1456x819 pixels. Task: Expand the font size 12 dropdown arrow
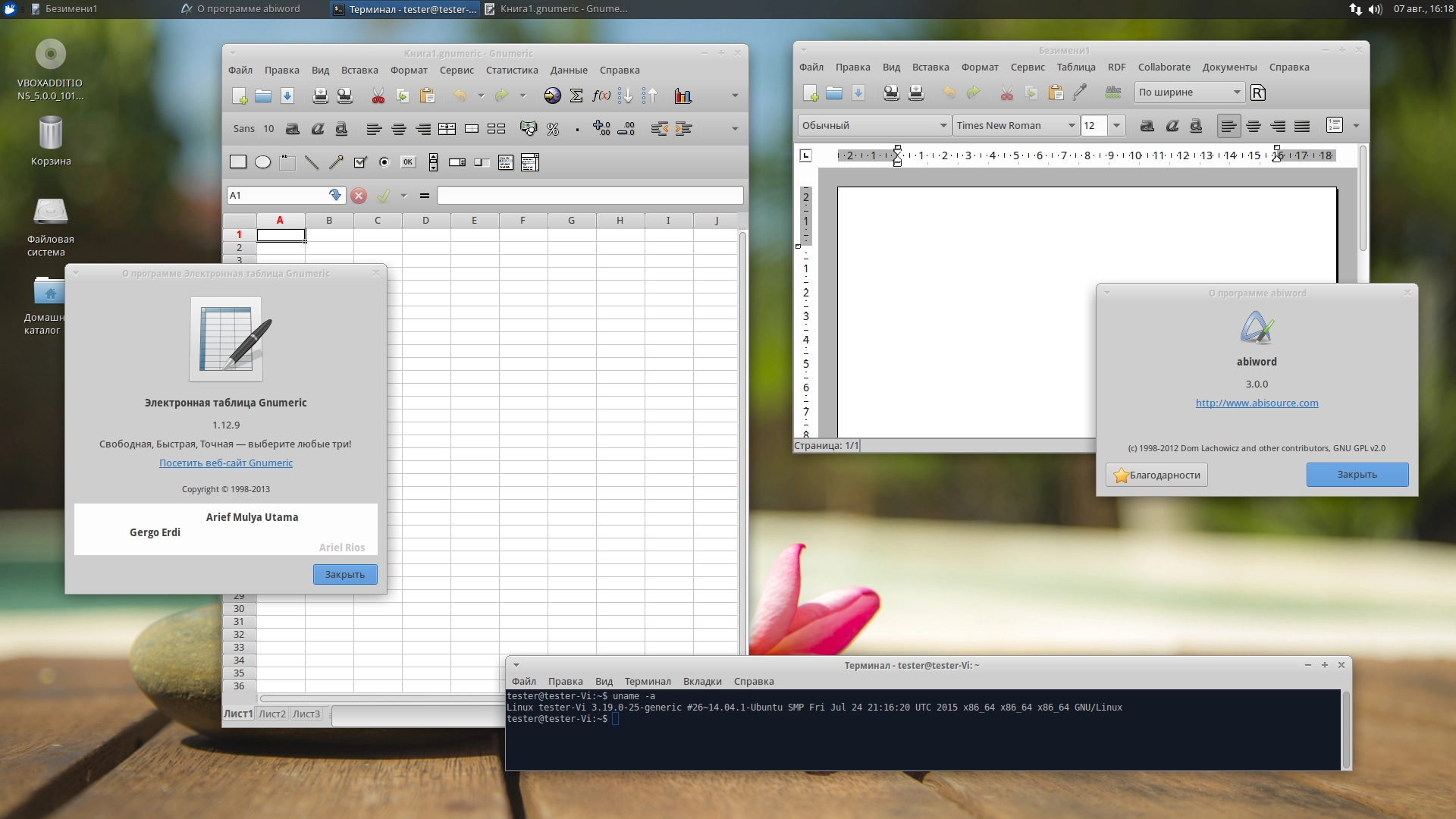(1116, 126)
